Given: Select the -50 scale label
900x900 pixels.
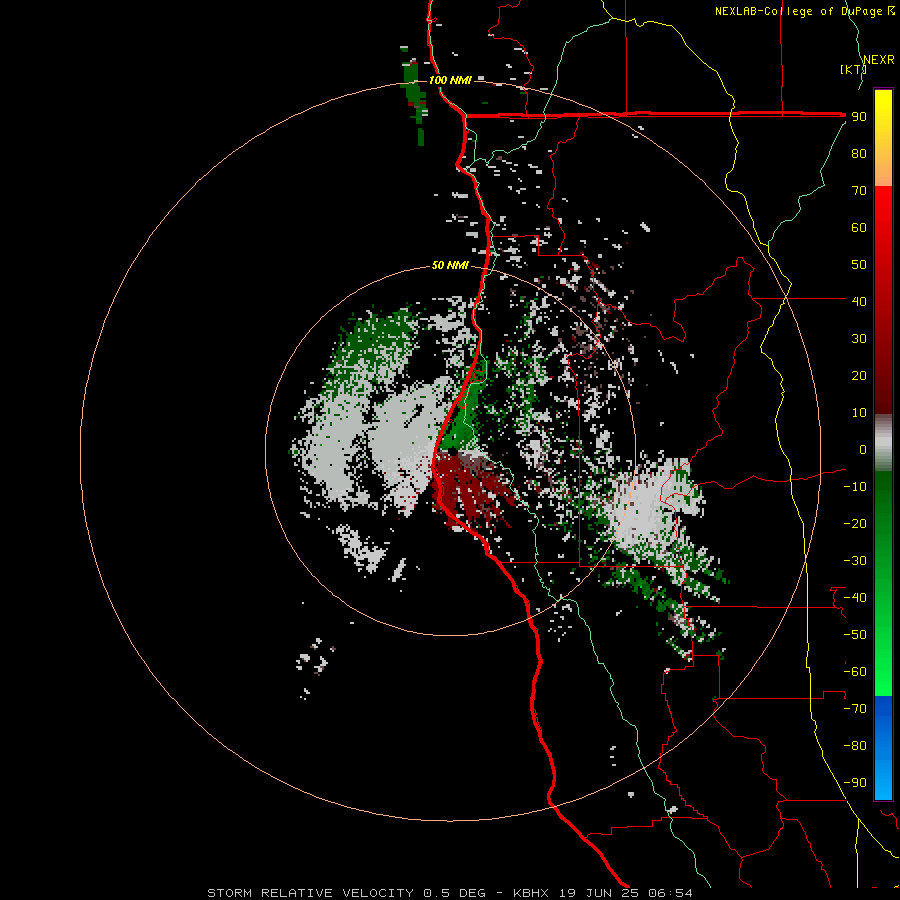Looking at the screenshot, I should [855, 634].
